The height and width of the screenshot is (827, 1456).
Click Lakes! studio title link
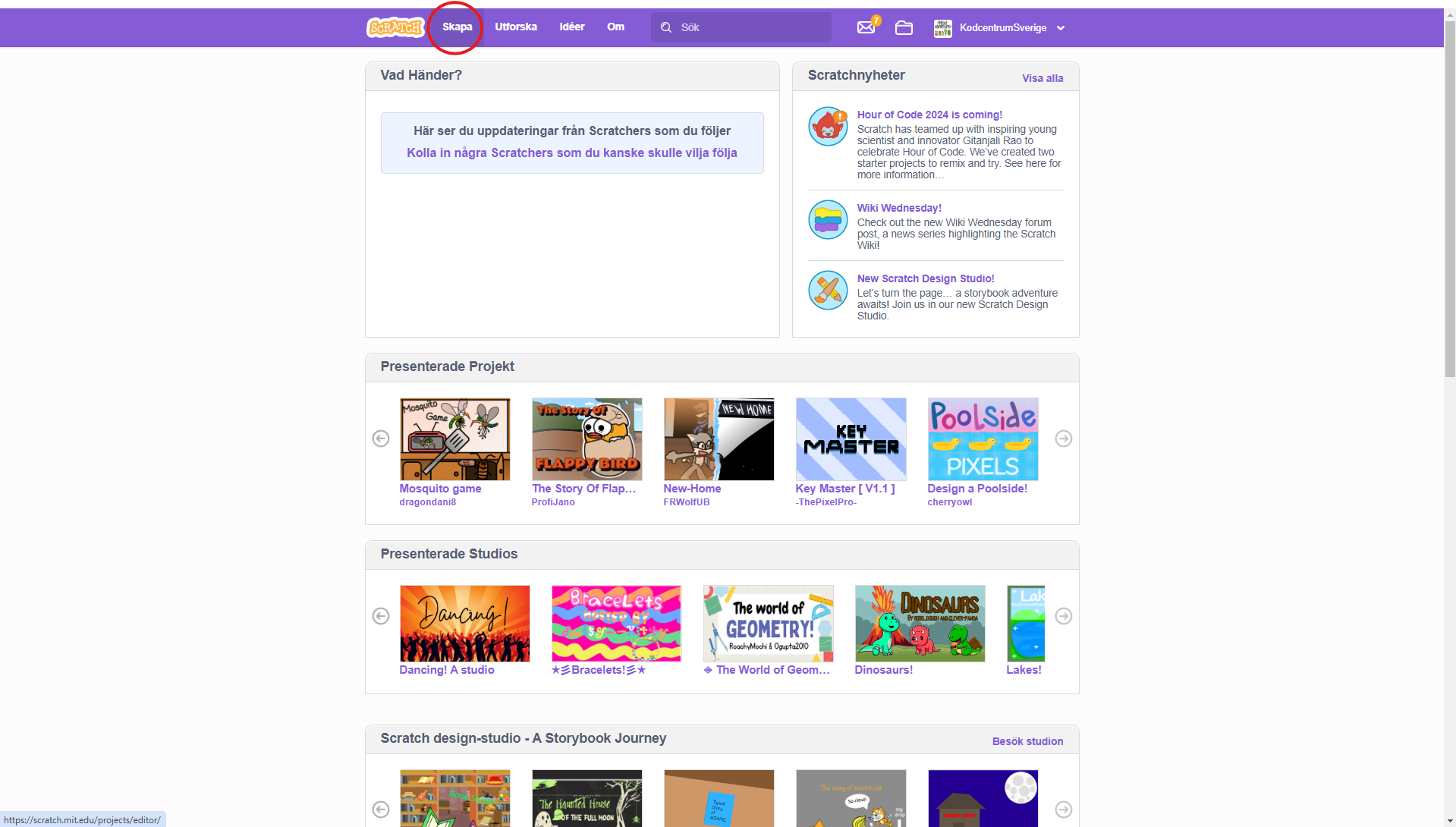(1024, 670)
